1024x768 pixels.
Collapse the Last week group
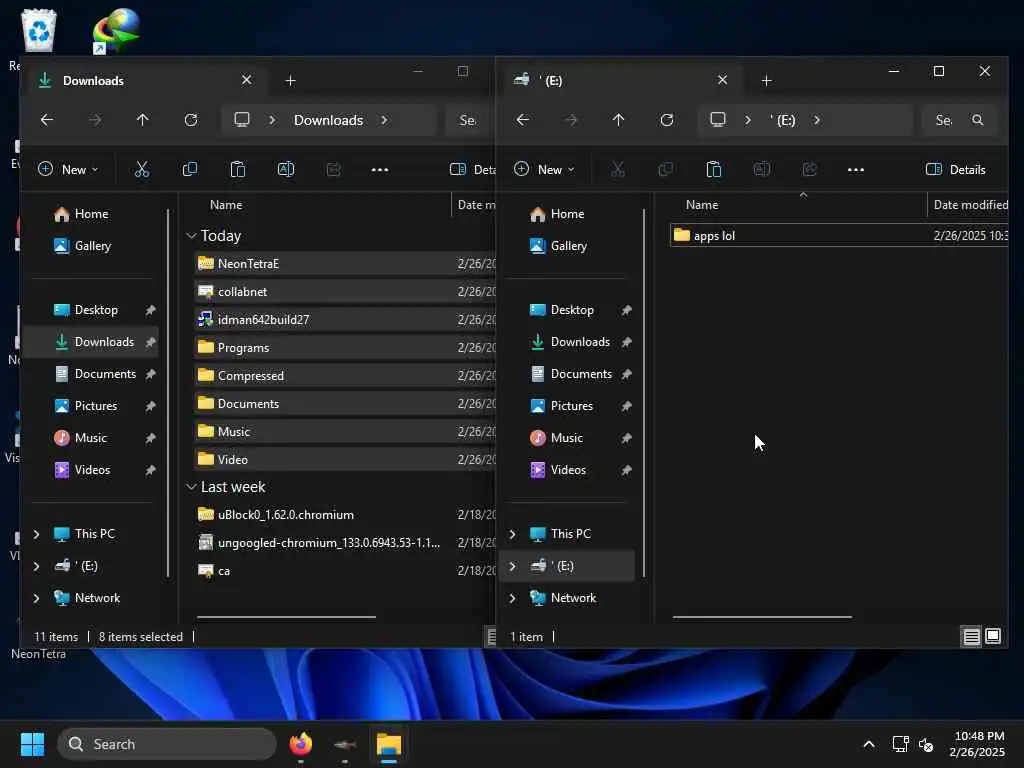pyautogui.click(x=191, y=487)
